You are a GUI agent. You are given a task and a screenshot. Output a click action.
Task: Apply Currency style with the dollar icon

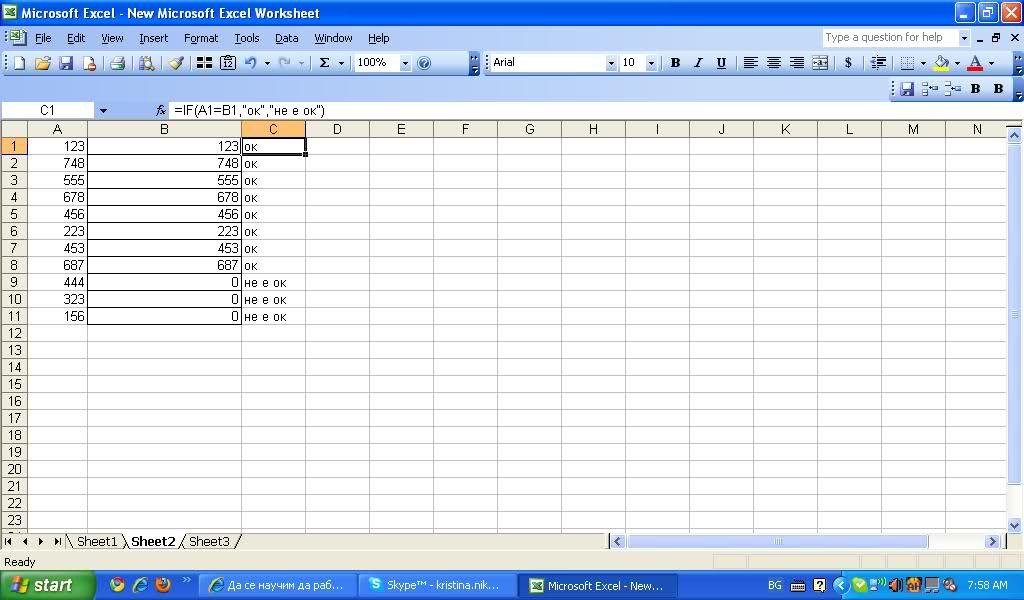pos(848,63)
